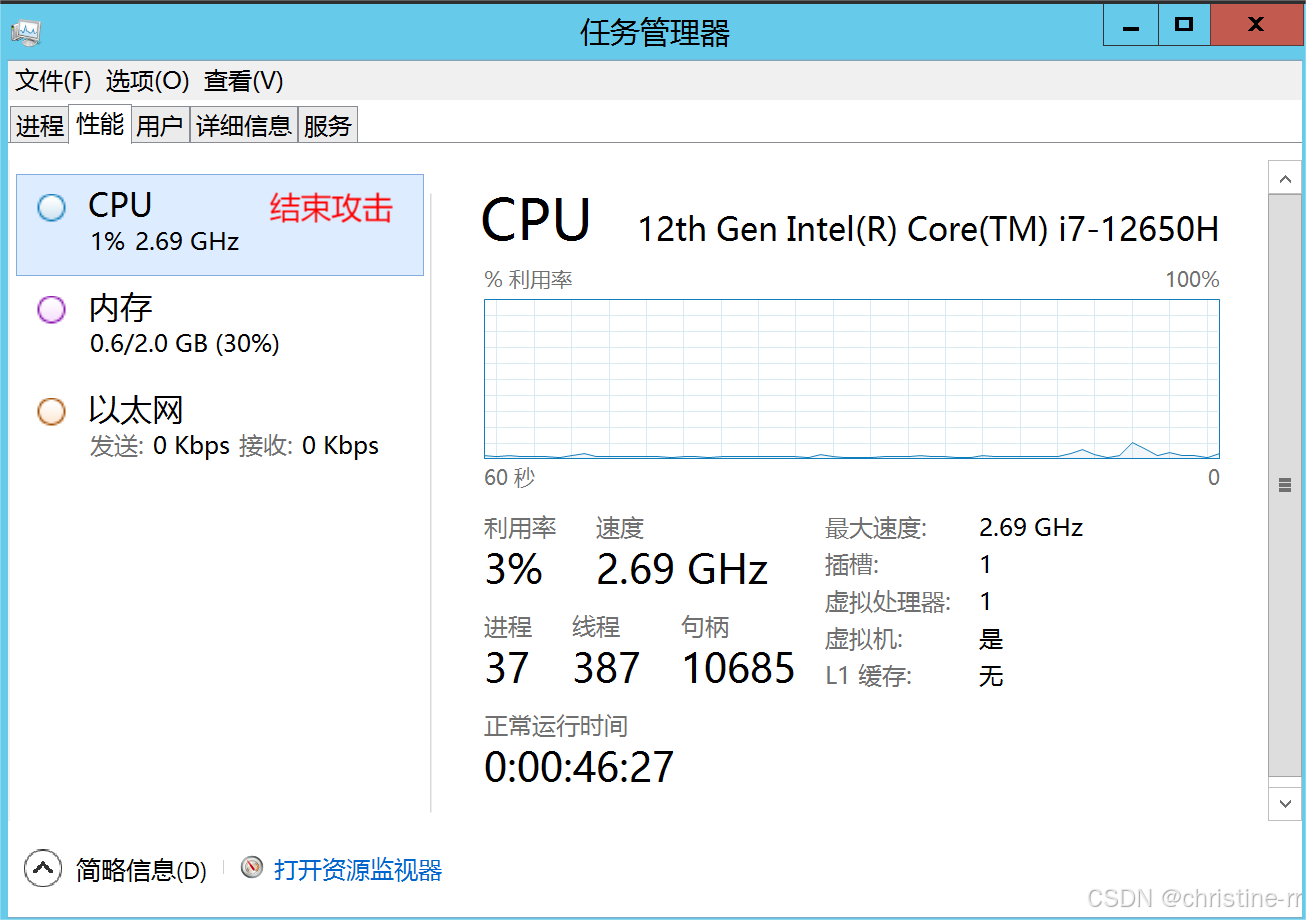Switch to the 进程 tab
Image resolution: width=1306 pixels, height=920 pixels.
[x=40, y=126]
